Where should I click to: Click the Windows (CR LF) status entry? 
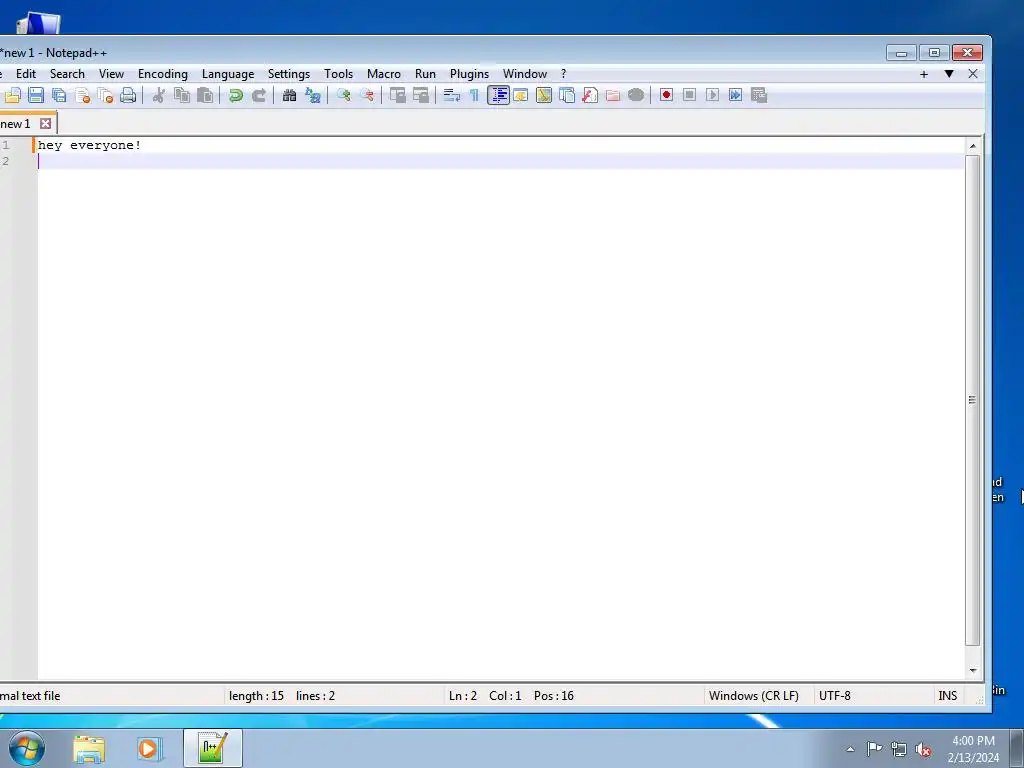click(754, 696)
